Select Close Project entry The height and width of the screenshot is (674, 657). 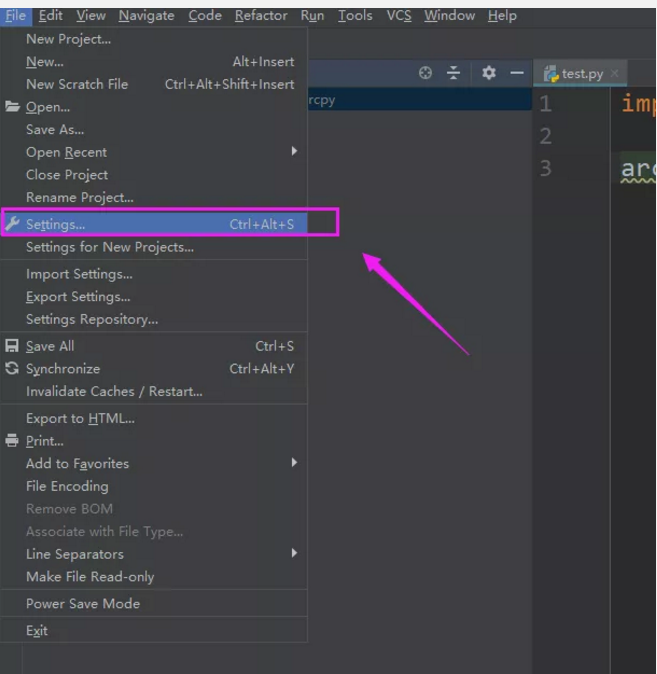pos(154,175)
